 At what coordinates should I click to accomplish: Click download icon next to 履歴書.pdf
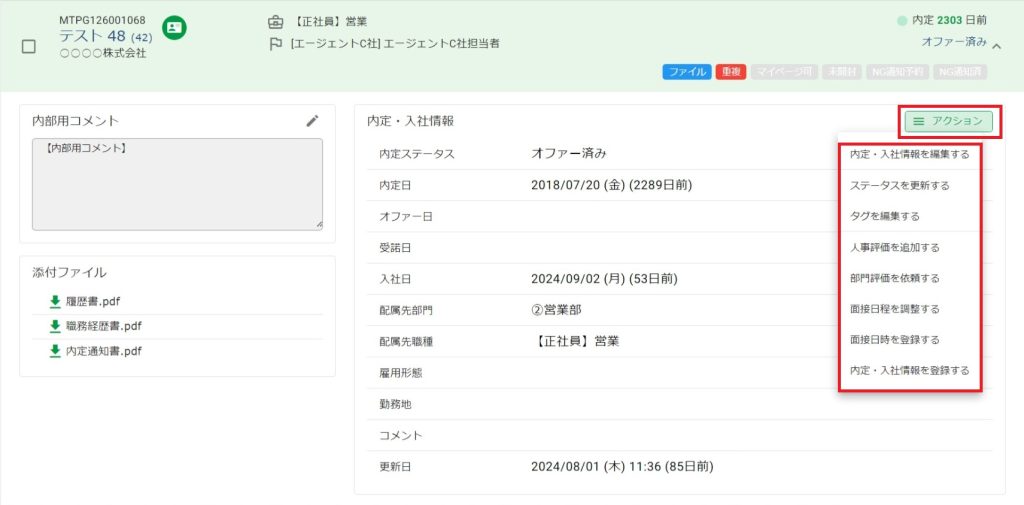(x=55, y=301)
